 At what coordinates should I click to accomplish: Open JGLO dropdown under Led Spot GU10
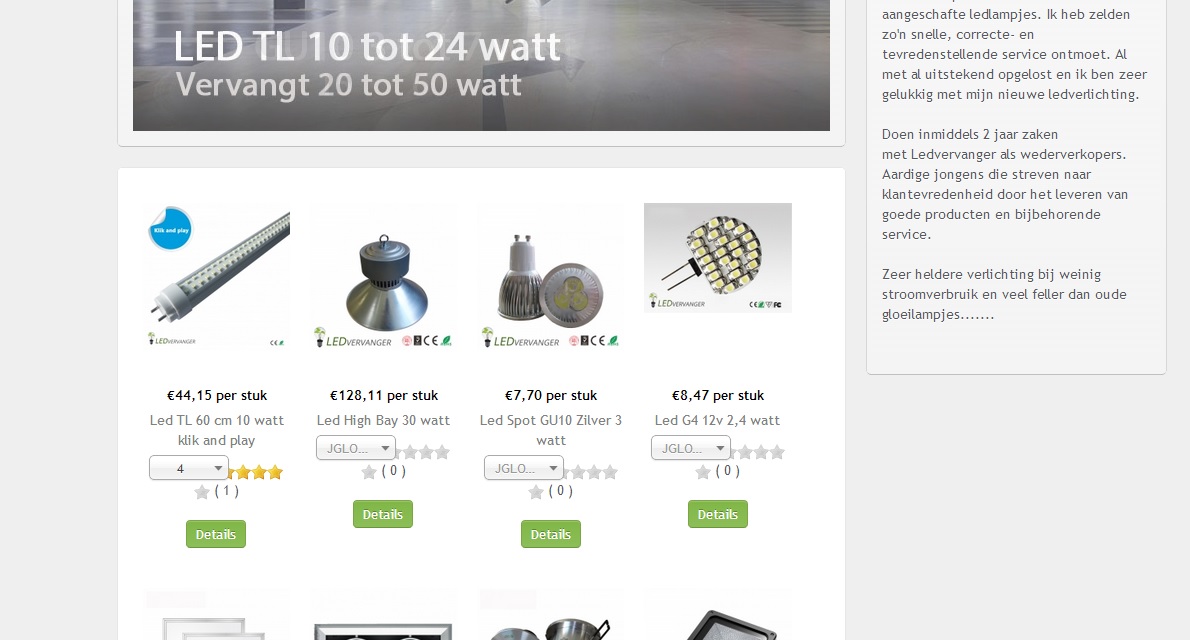(x=524, y=468)
